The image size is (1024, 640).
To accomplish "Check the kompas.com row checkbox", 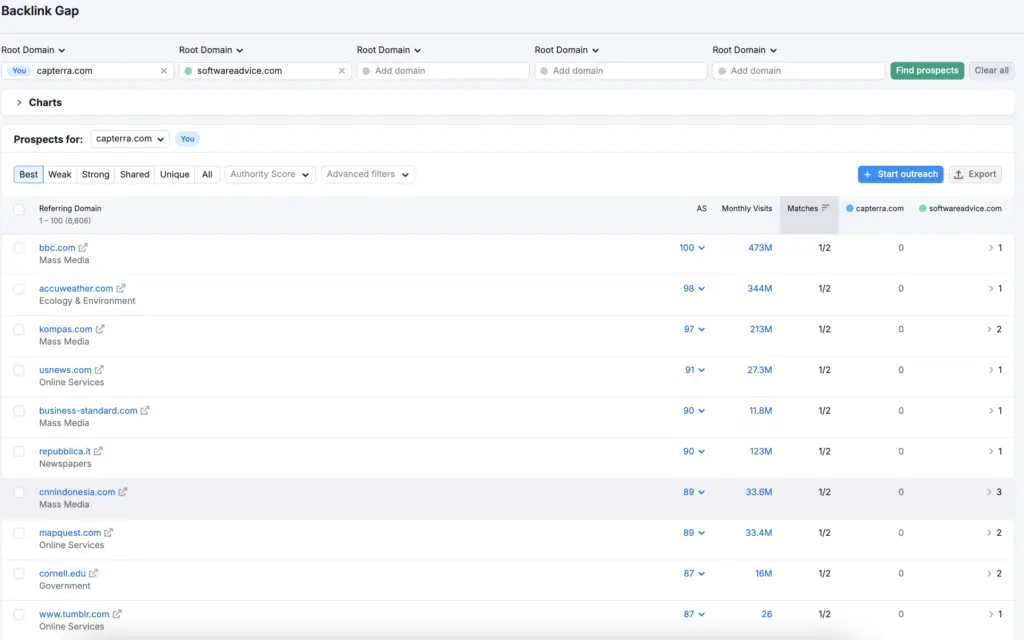I will [x=19, y=330].
